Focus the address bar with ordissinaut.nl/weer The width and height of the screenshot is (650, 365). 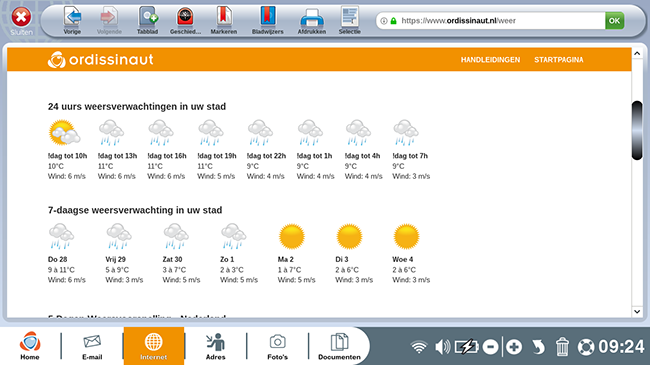point(490,21)
